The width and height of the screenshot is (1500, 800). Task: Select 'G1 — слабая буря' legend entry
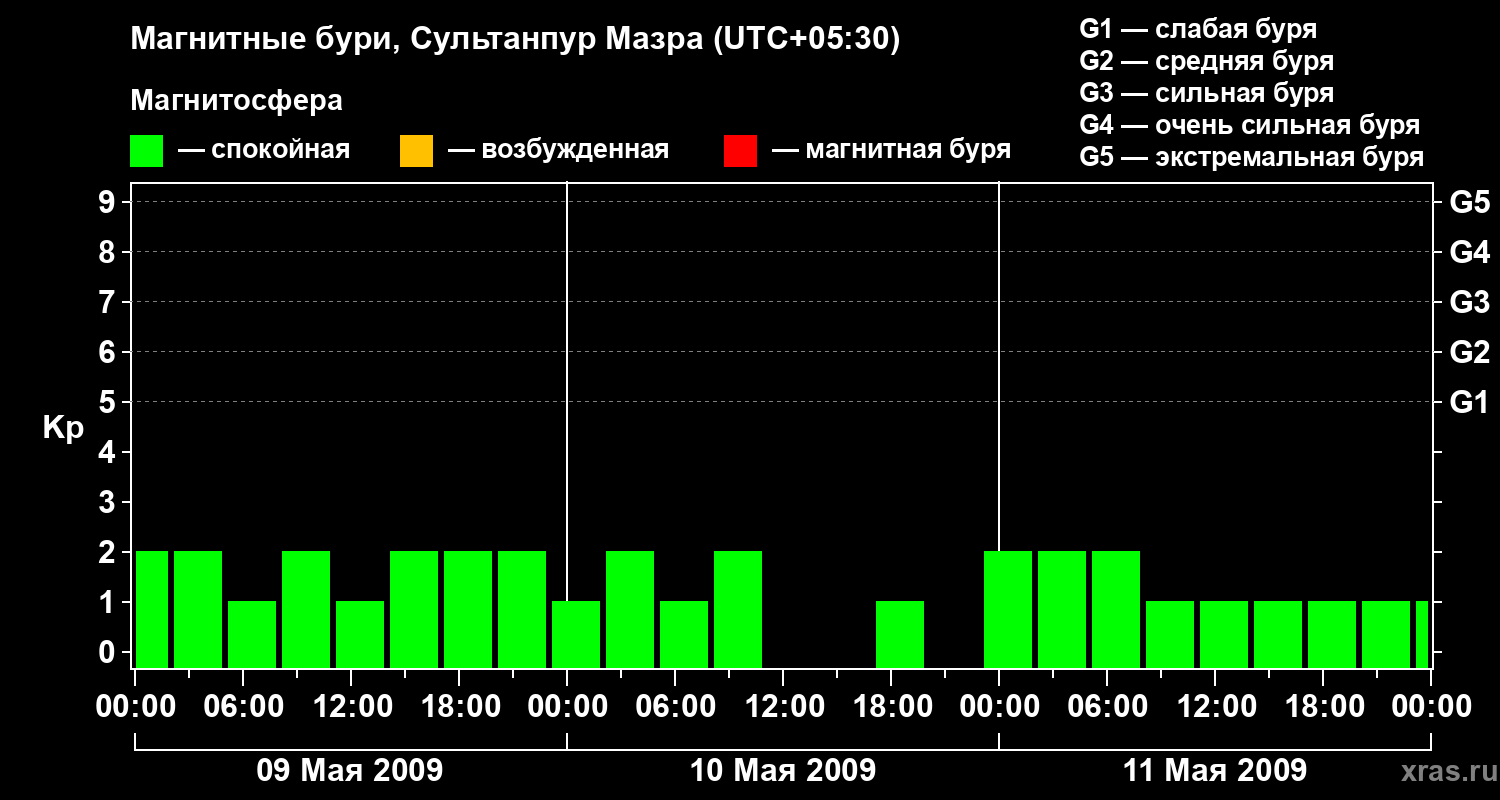[1198, 29]
